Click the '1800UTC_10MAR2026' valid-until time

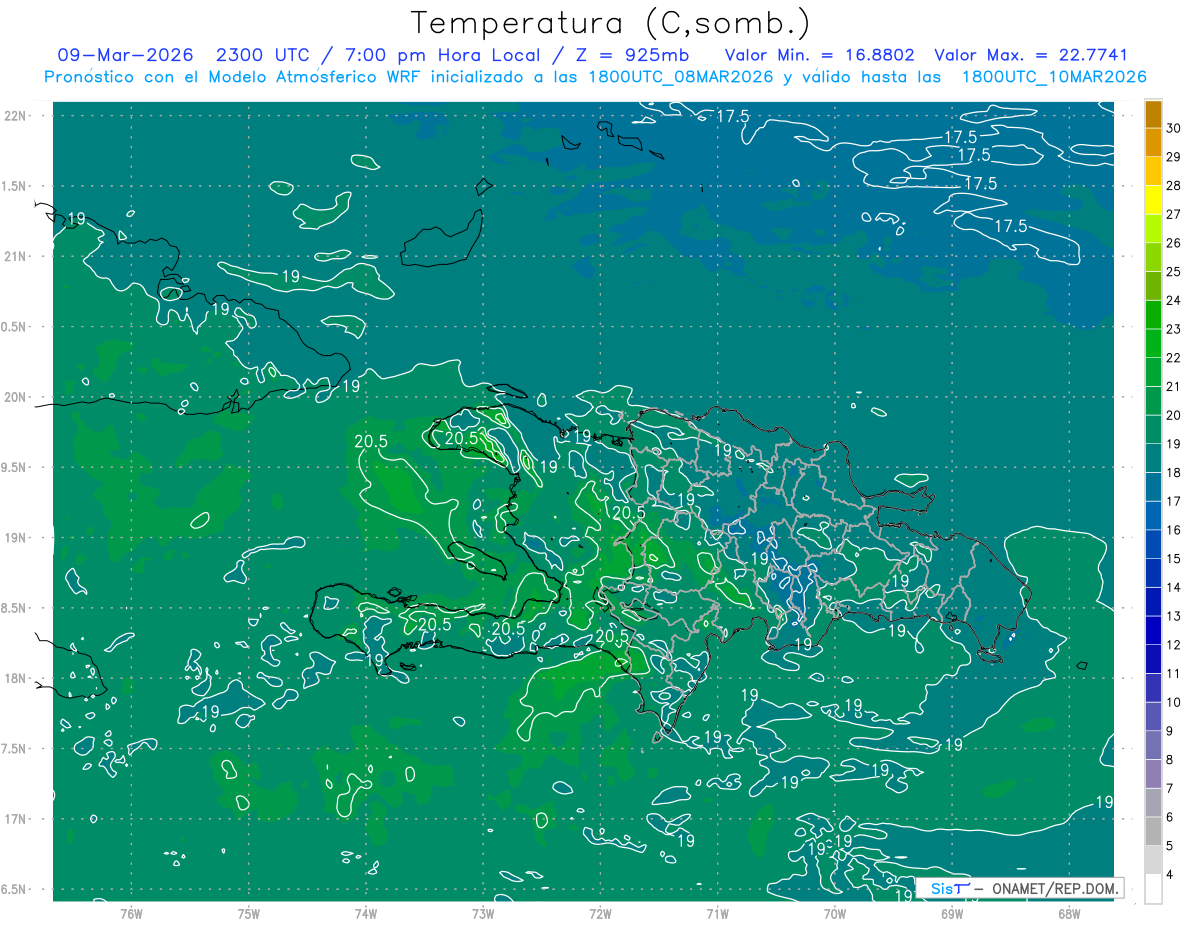pos(1053,76)
